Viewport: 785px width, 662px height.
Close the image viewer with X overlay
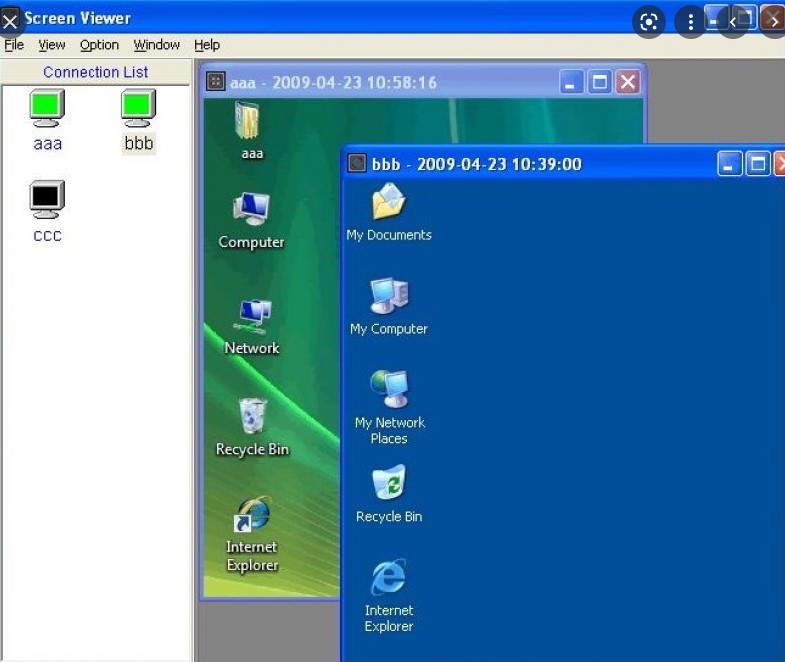pos(10,22)
